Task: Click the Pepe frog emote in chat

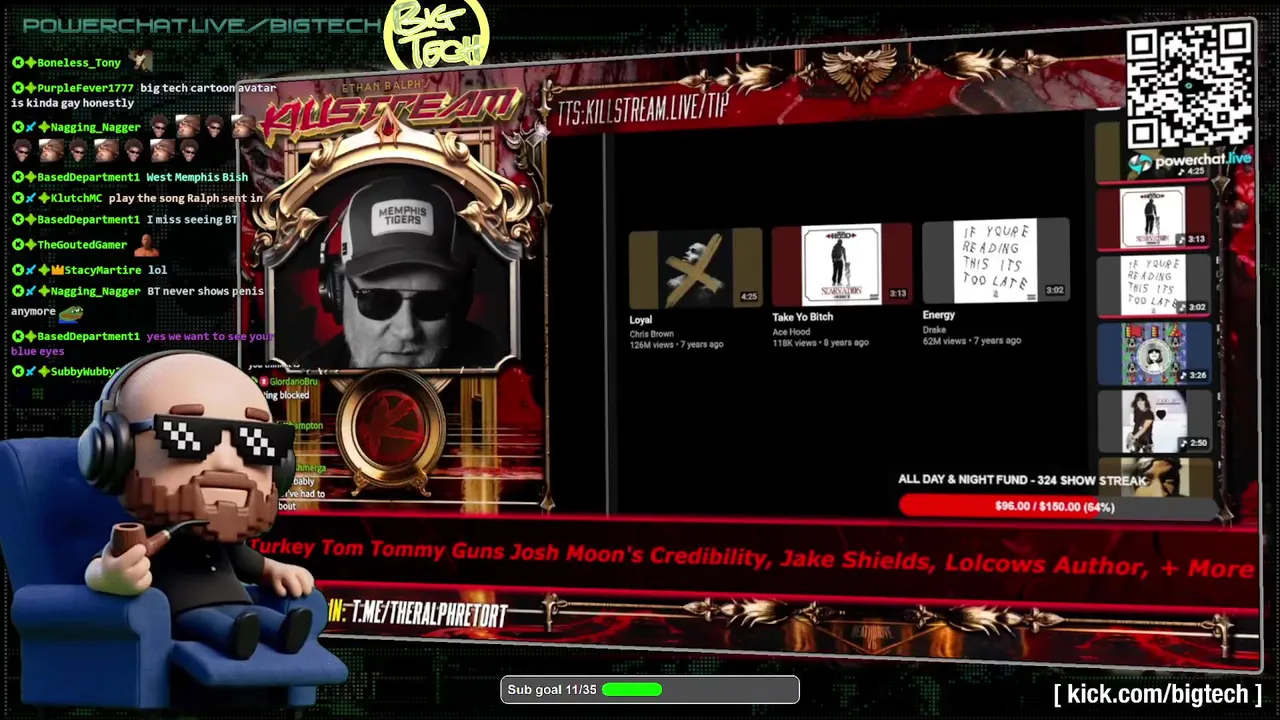Action: click(x=70, y=312)
